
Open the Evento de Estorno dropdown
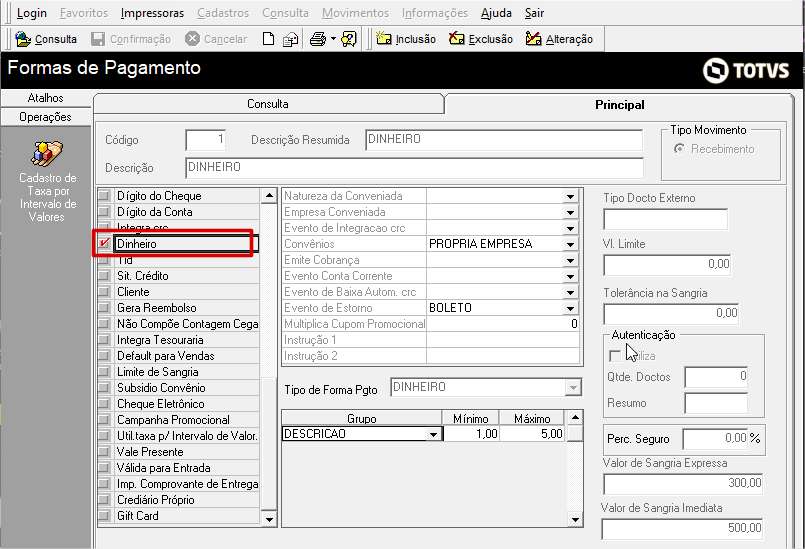click(x=570, y=308)
